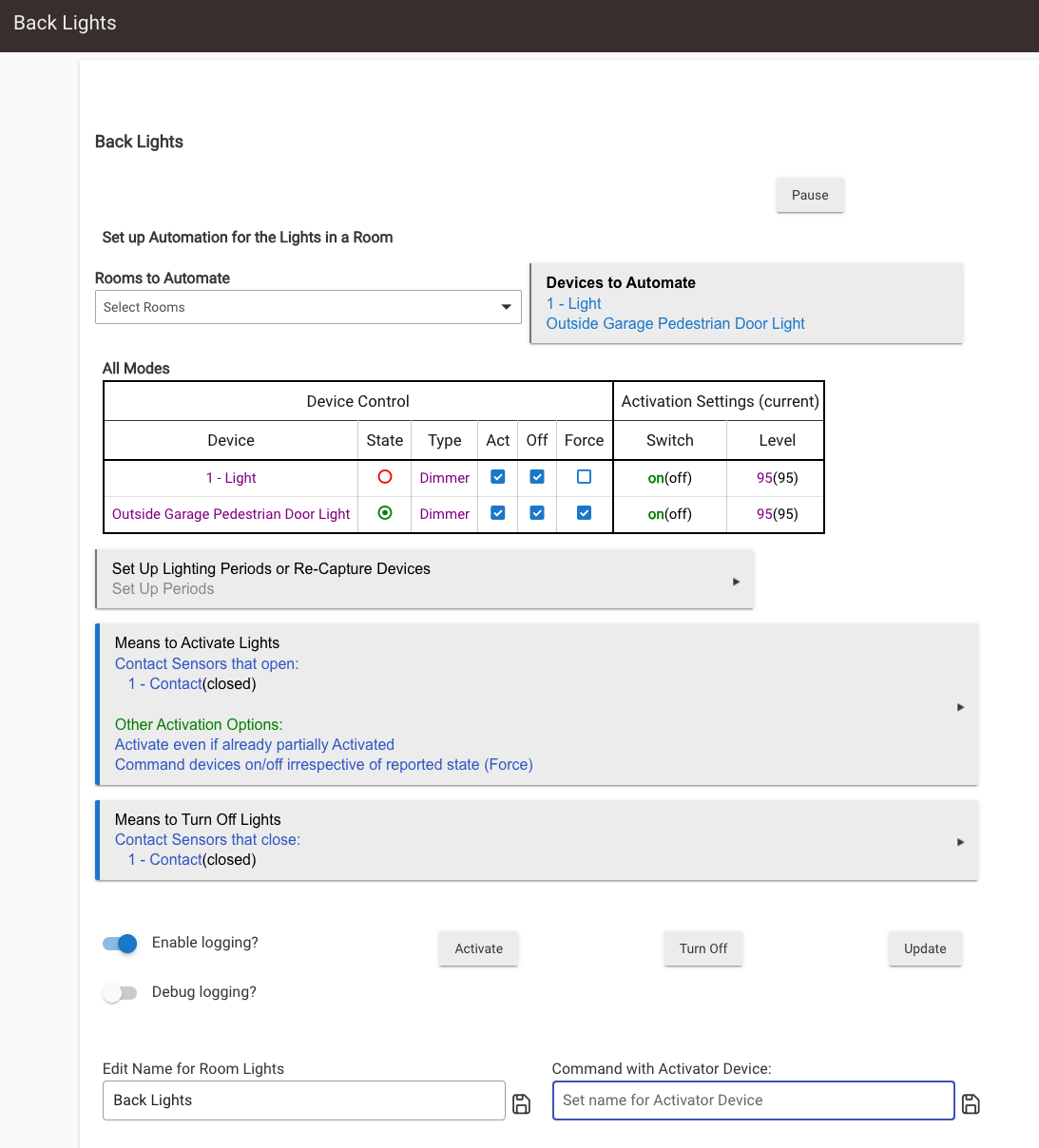Viewport: 1039px width, 1148px height.
Task: Check Force checkbox for 1 - Light
Action: click(x=584, y=477)
